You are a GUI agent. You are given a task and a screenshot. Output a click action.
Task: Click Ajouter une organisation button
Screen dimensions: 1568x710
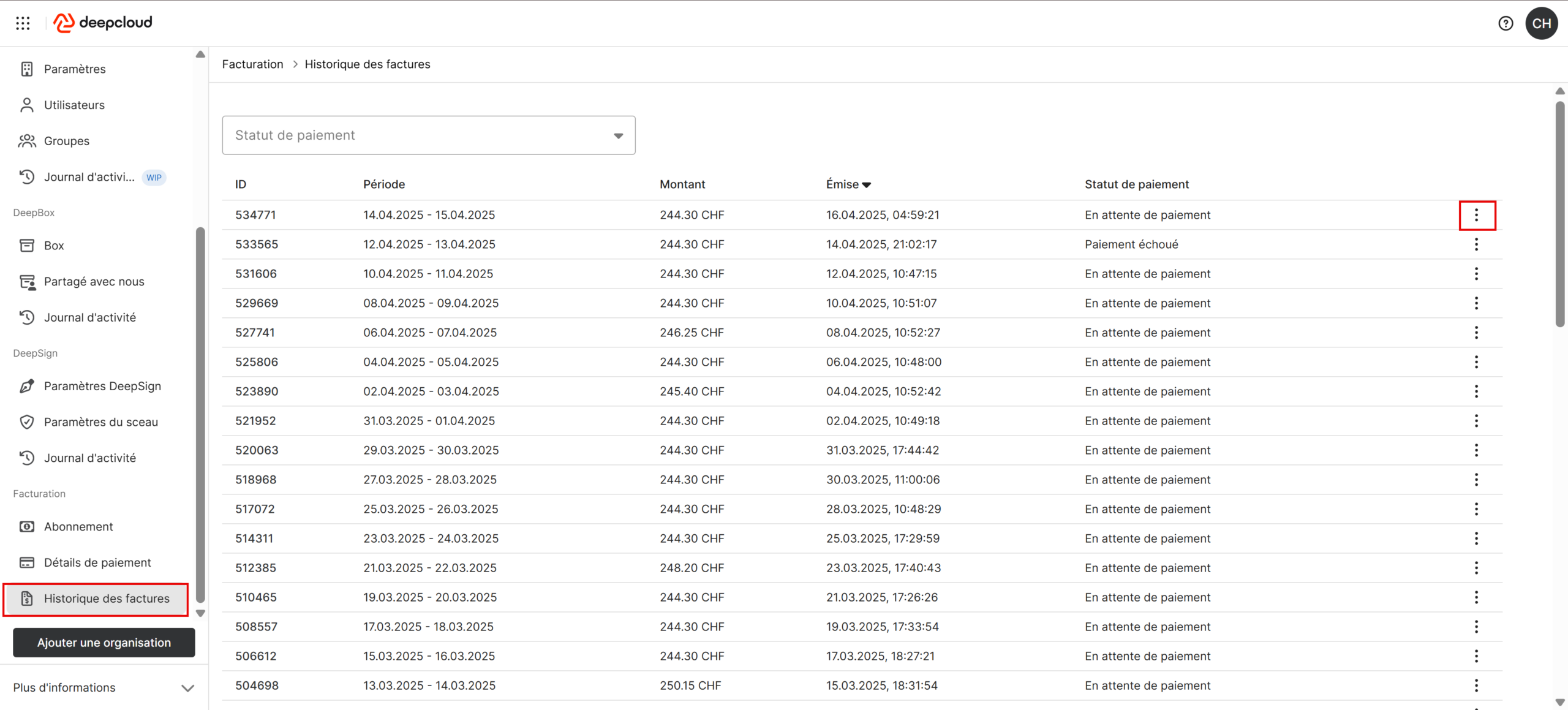[x=104, y=643]
